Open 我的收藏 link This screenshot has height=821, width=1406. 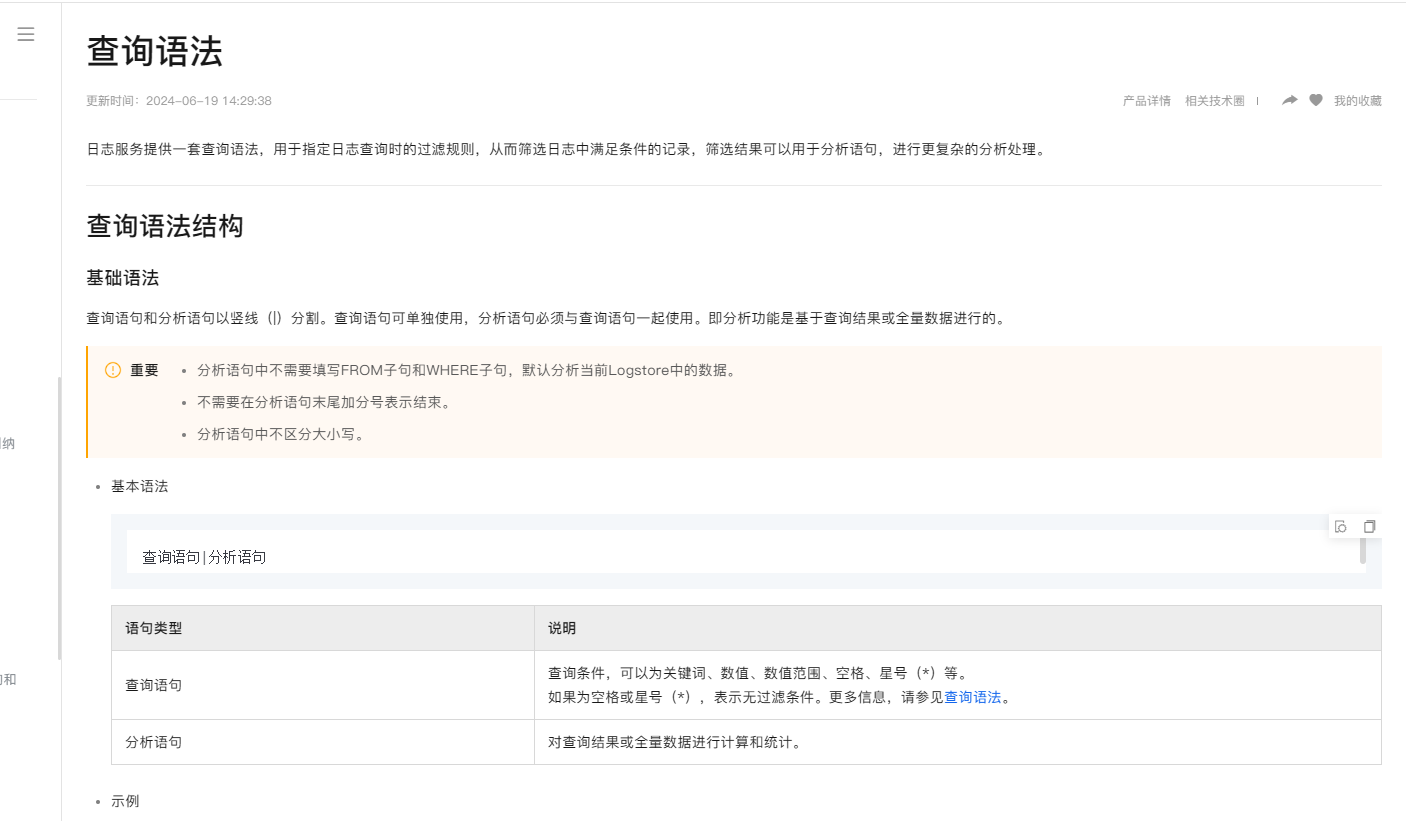point(1358,101)
